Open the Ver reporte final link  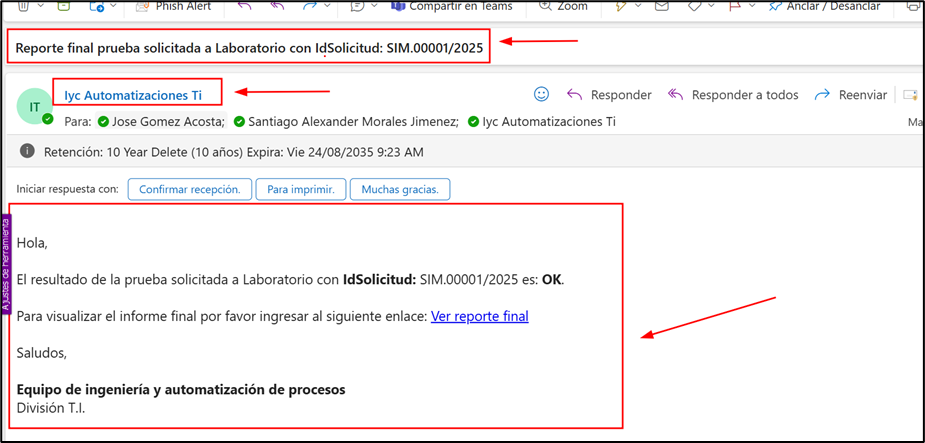tap(479, 316)
